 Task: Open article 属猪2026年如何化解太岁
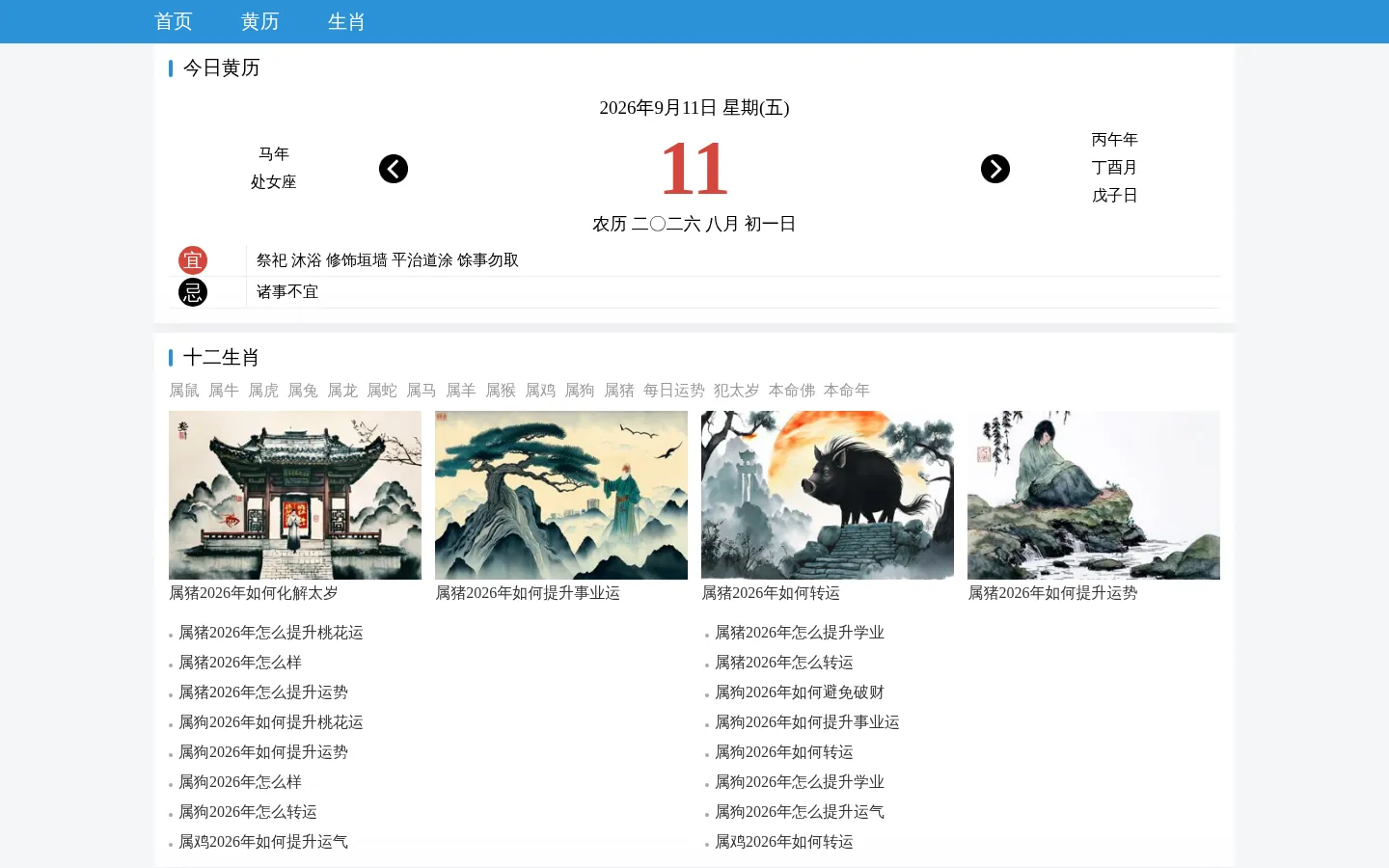pyautogui.click(x=254, y=593)
